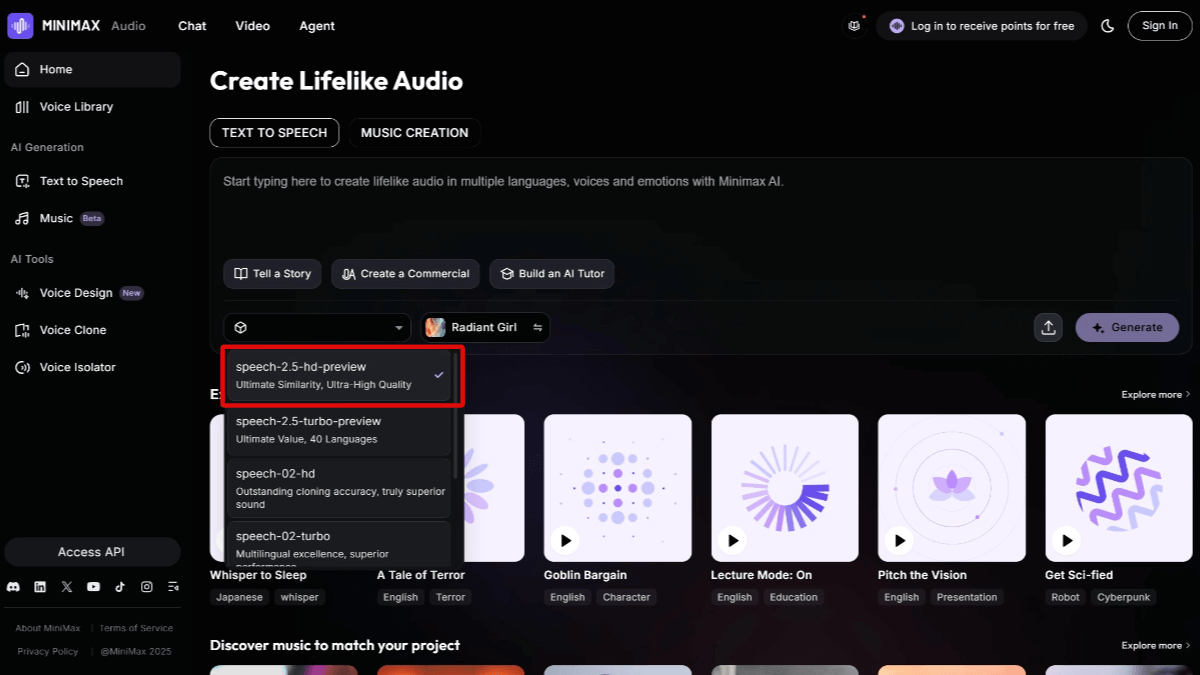Click Explore more beside Discover music
The image size is (1200, 675).
pos(1156,646)
